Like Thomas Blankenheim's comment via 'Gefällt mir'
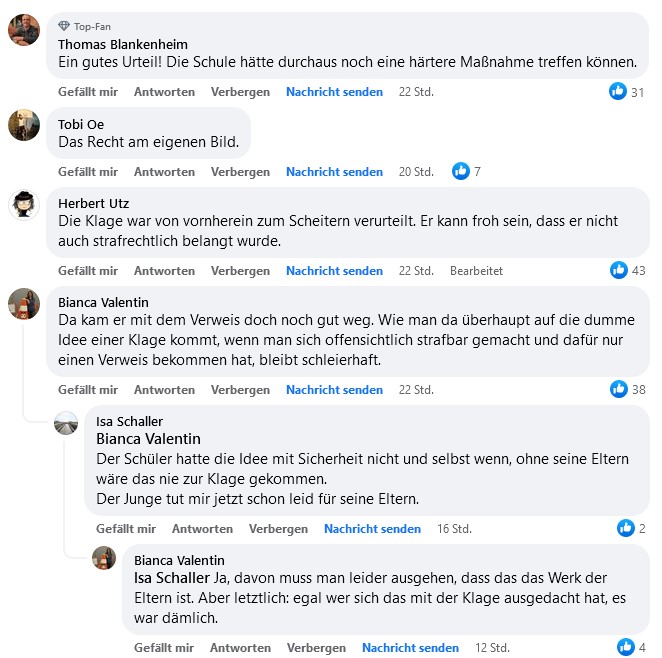Viewport: 662px width, 658px height. pos(88,92)
